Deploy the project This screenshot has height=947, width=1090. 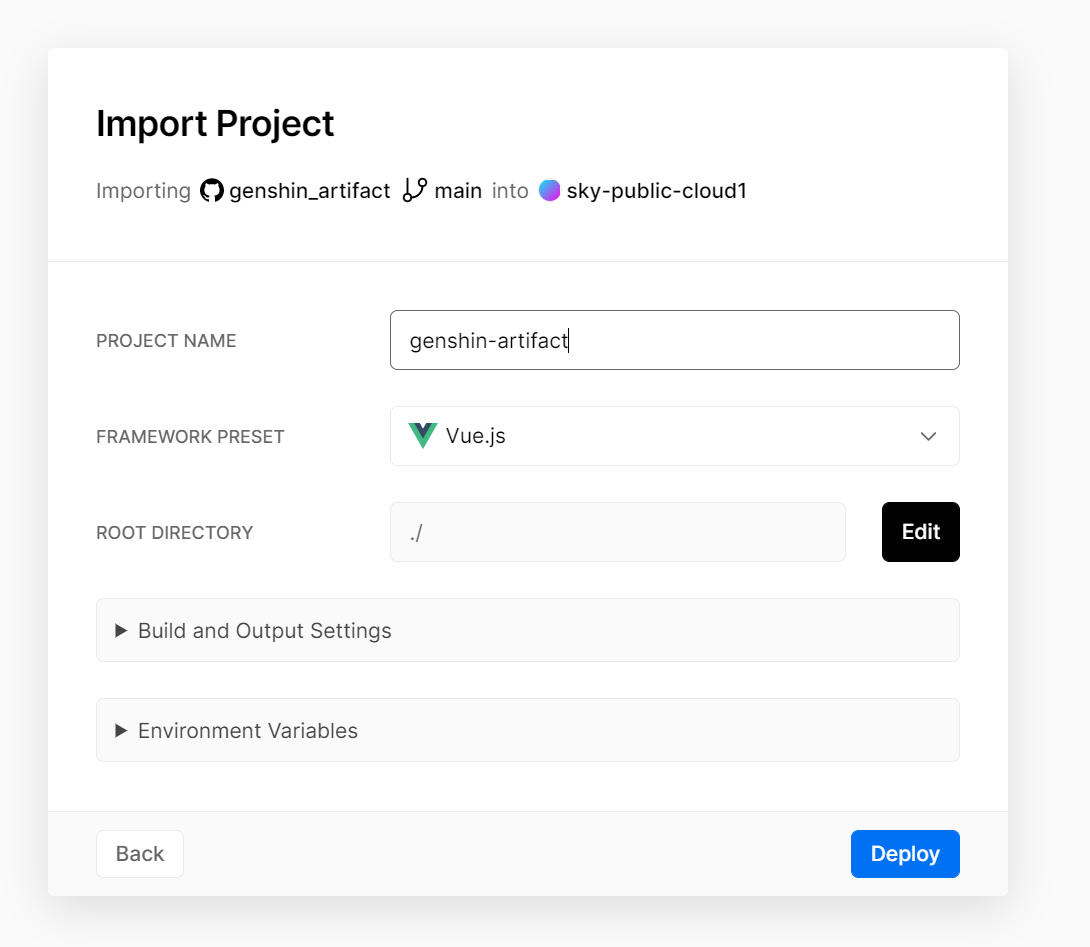click(x=905, y=854)
